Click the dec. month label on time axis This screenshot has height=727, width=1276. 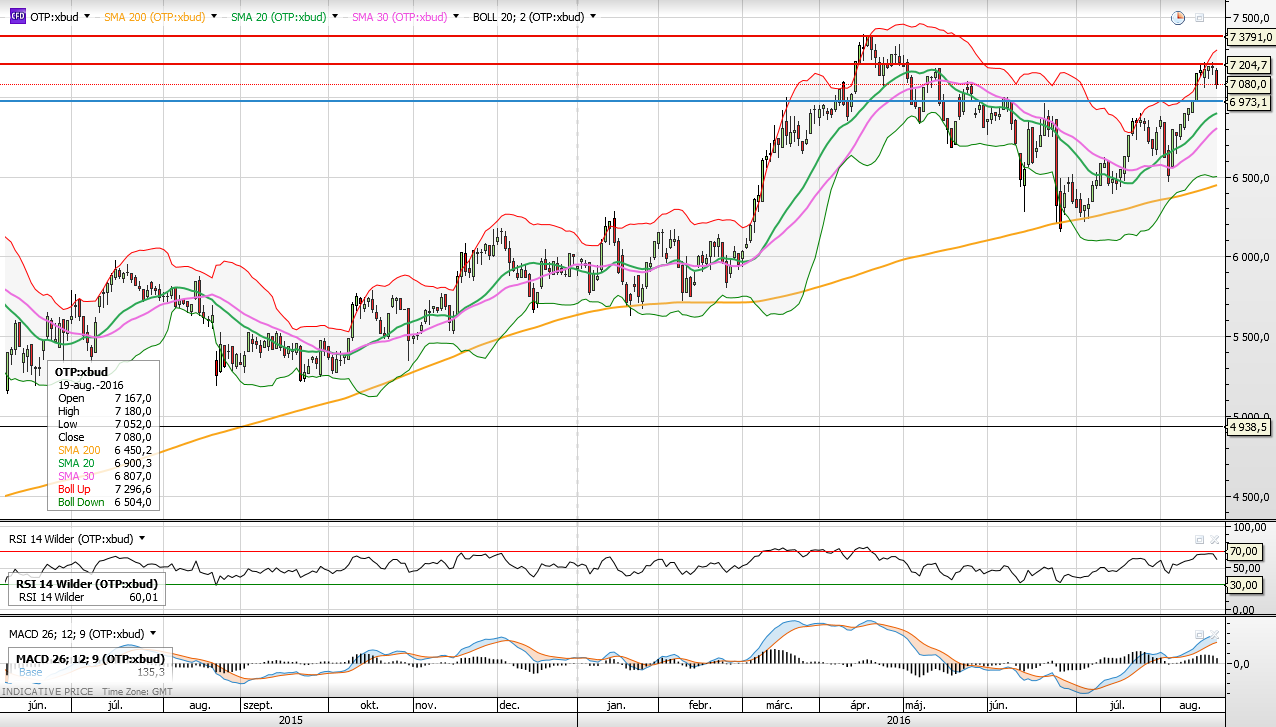[509, 705]
